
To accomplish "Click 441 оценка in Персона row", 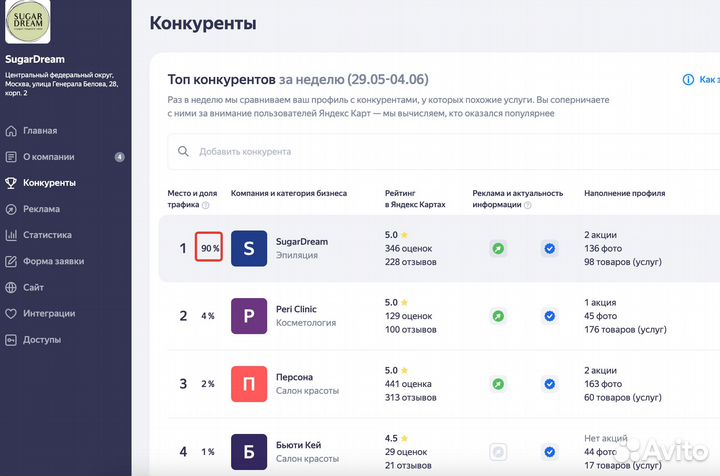I will (x=408, y=384).
